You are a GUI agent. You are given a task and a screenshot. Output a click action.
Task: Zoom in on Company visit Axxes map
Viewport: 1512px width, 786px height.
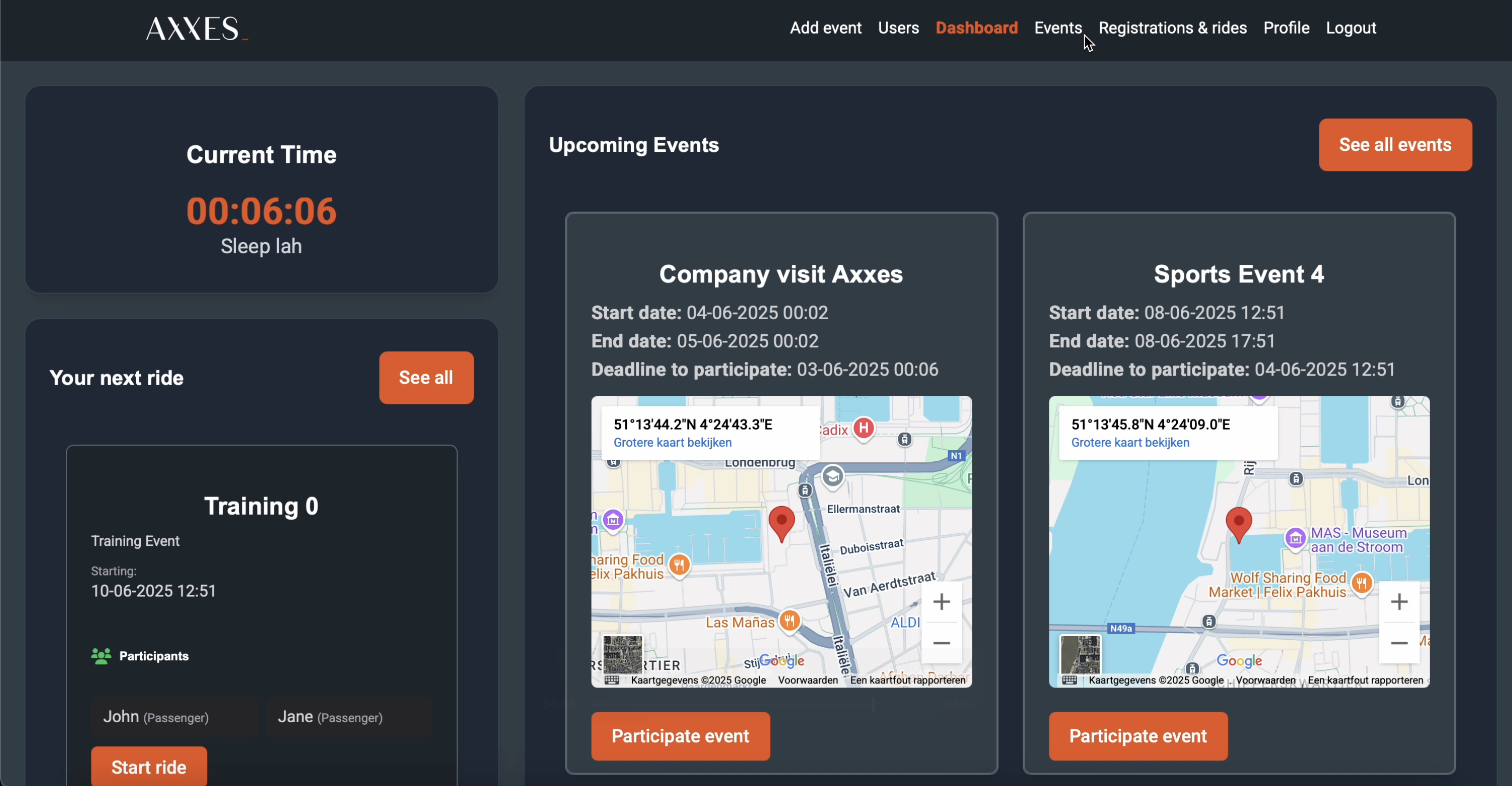[x=941, y=601]
